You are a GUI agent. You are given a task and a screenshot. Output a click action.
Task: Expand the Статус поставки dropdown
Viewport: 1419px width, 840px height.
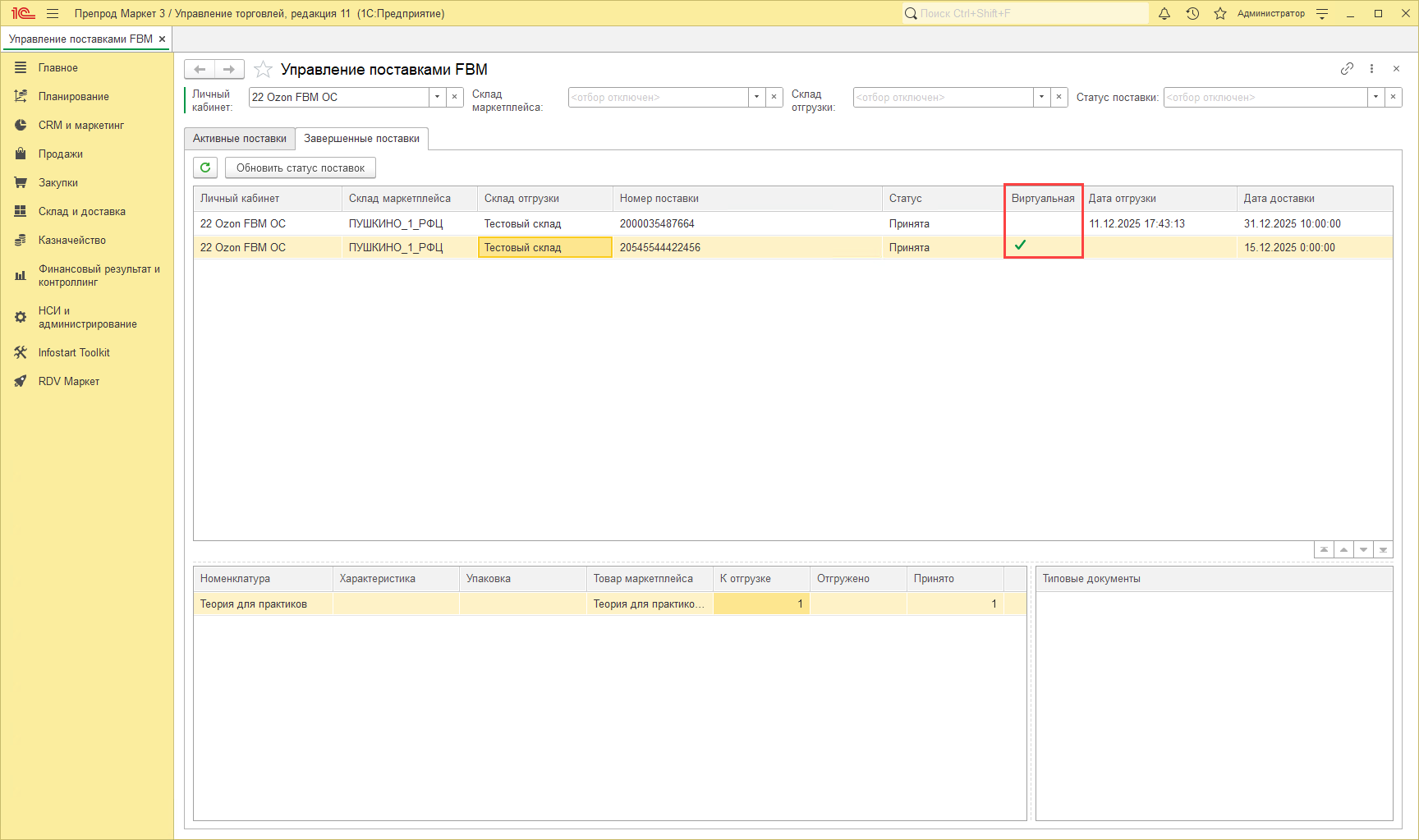point(1375,97)
